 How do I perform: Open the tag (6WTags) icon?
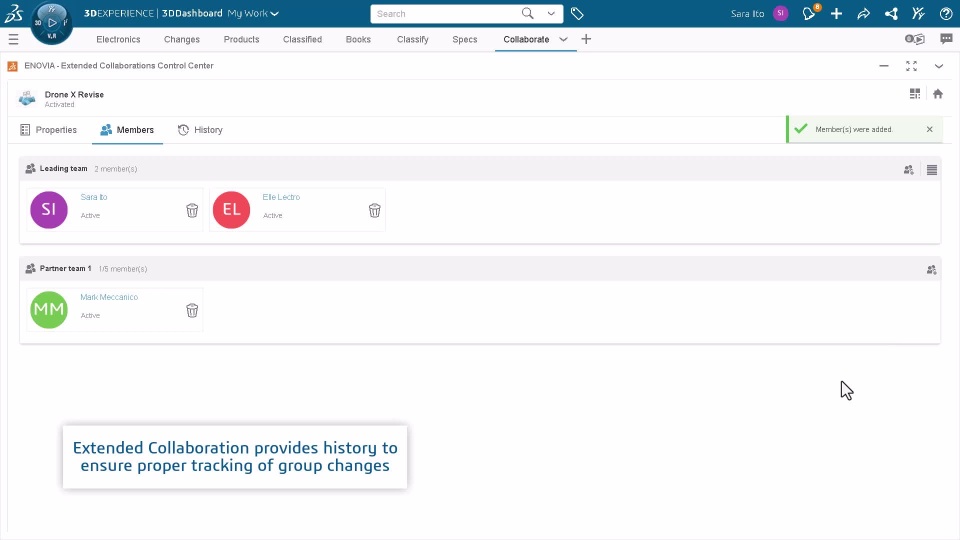tap(577, 13)
